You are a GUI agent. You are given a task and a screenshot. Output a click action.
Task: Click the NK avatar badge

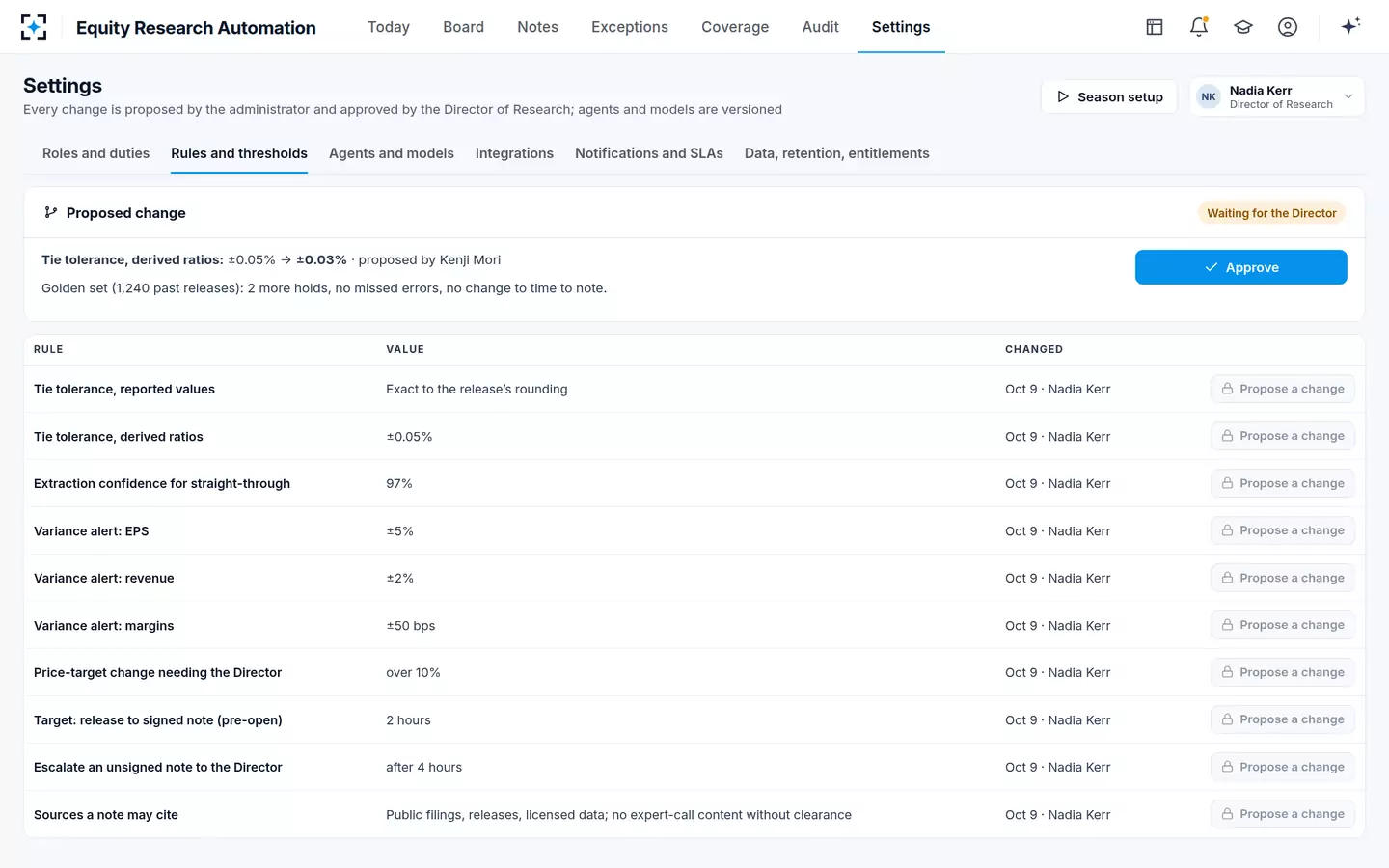click(x=1209, y=96)
